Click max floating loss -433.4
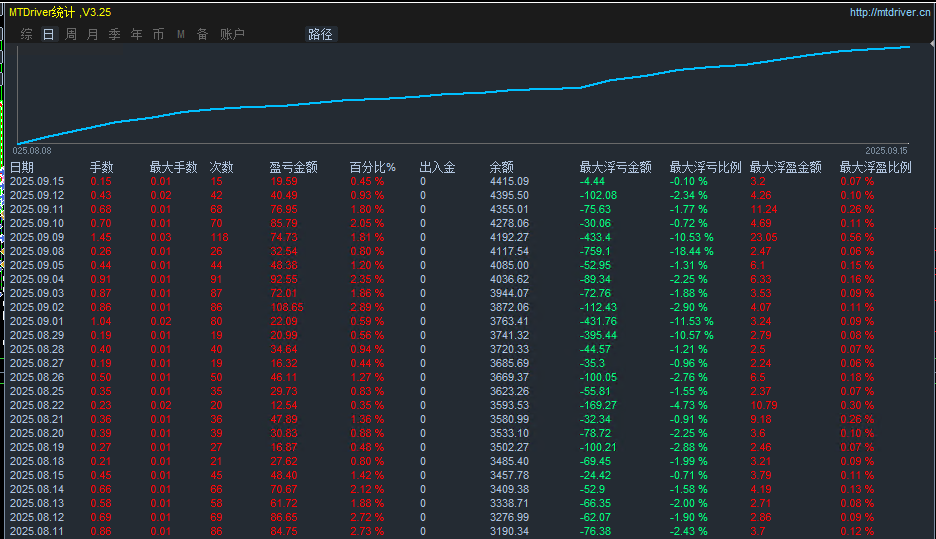936x539 pixels. coord(595,237)
